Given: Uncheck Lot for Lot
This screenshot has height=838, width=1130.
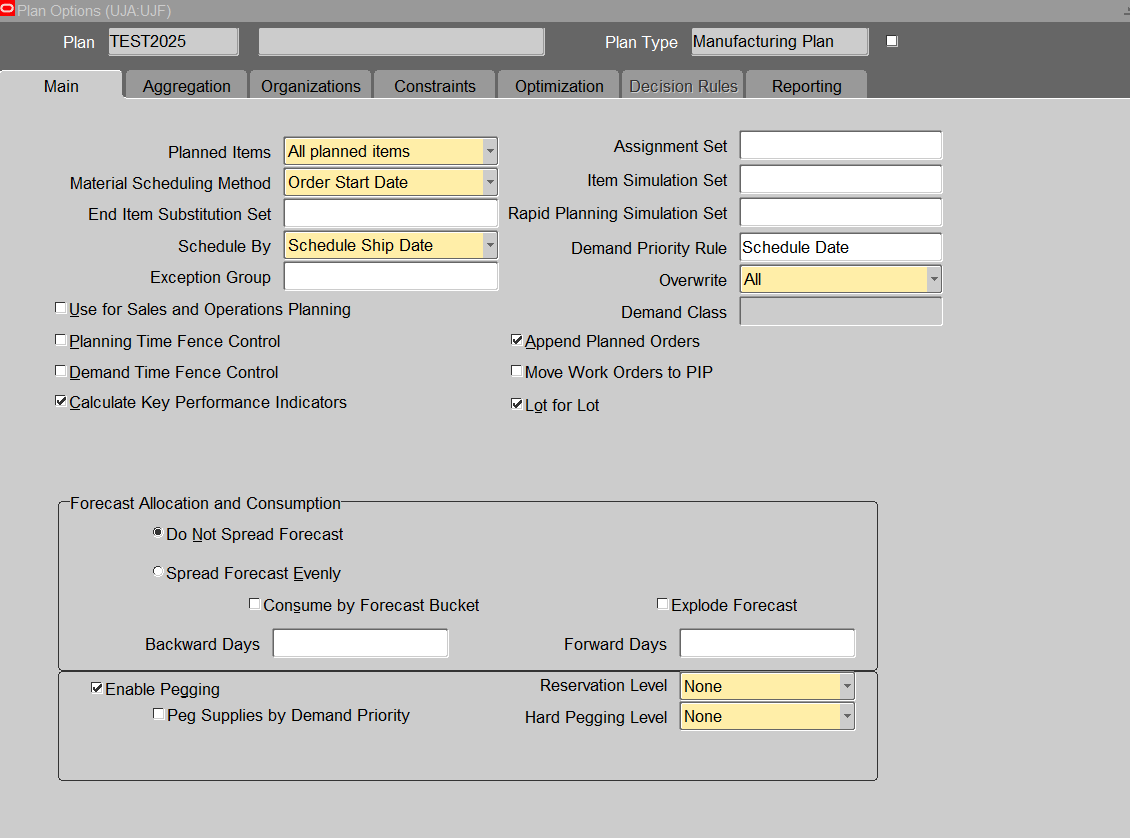Looking at the screenshot, I should [517, 404].
